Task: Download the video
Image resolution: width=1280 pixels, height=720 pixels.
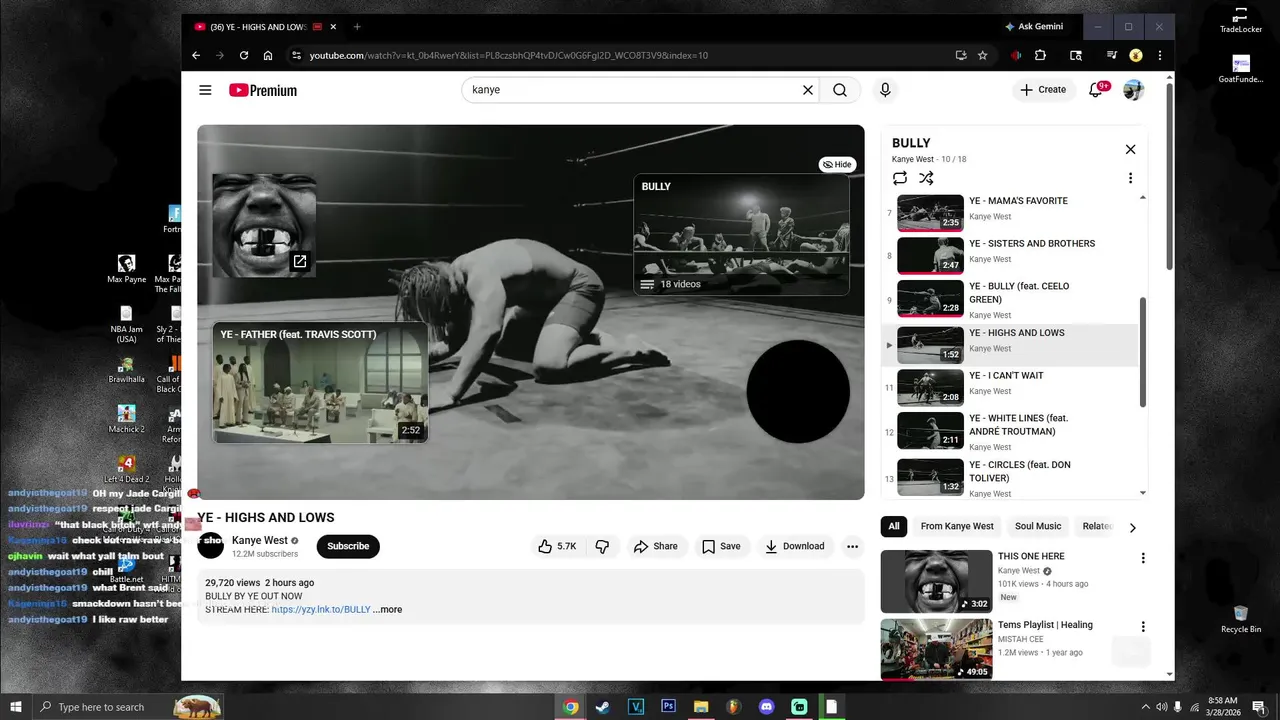Action: 795,546
